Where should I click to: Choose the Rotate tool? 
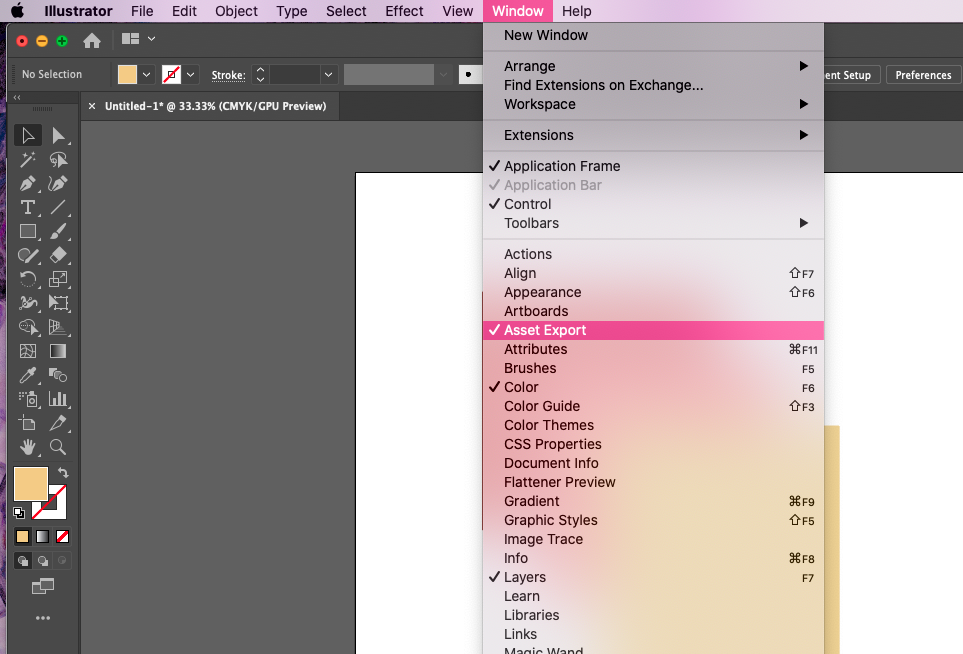coord(28,279)
